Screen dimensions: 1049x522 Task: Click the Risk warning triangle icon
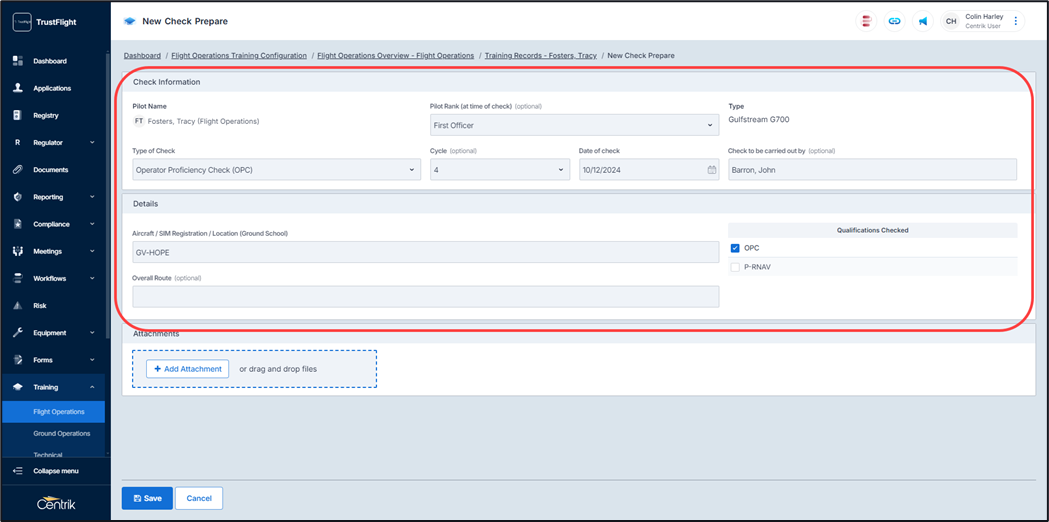point(18,306)
